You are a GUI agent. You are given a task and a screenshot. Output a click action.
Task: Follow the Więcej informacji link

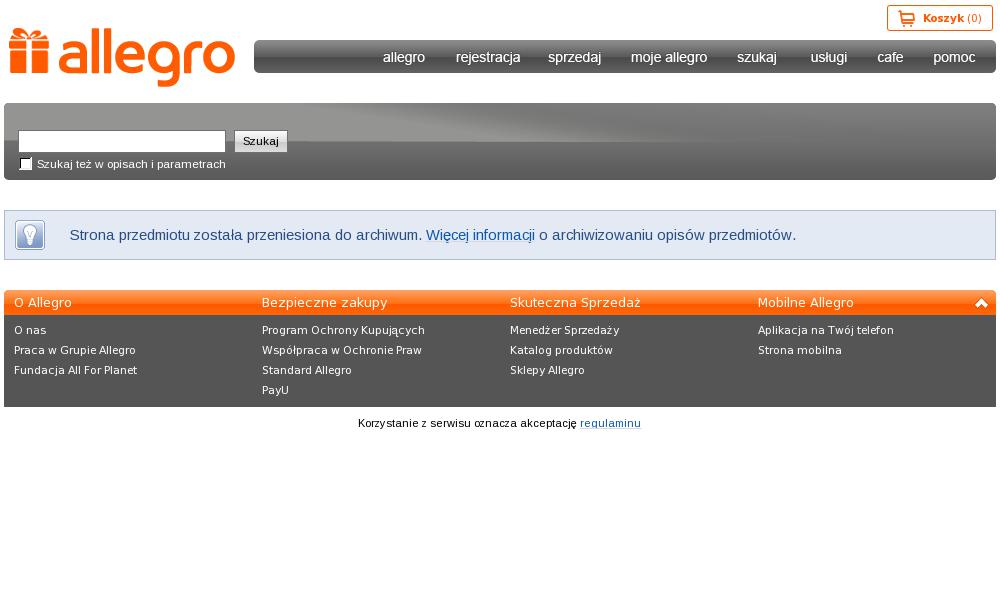click(x=480, y=235)
